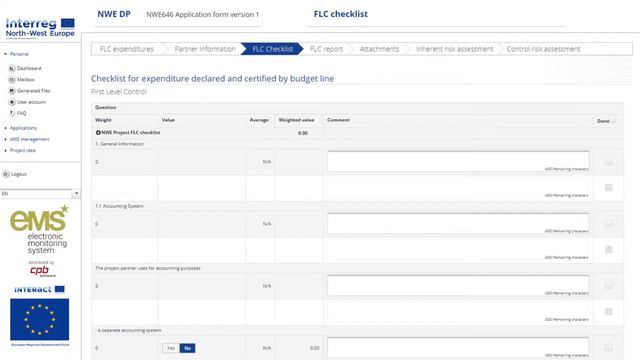
Task: Select Yes for separate accounting system
Action: [171, 348]
